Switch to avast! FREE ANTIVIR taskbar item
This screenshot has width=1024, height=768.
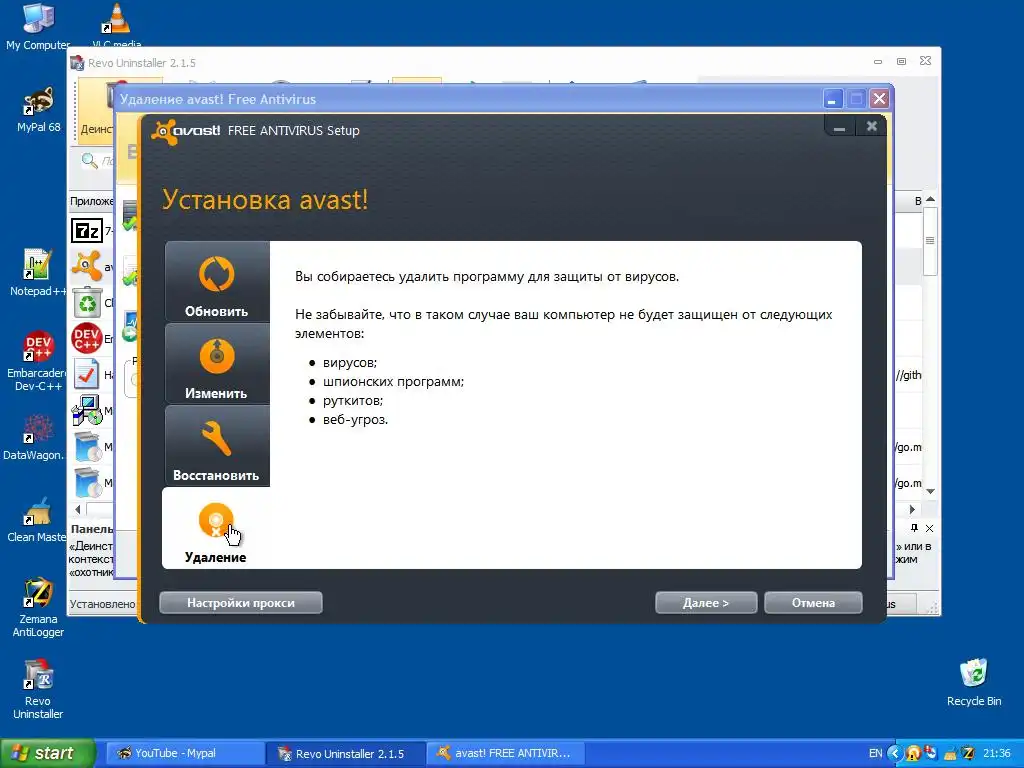pyautogui.click(x=505, y=754)
